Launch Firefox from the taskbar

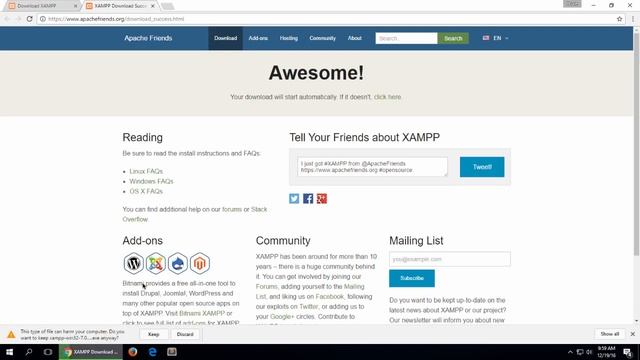click(133, 352)
